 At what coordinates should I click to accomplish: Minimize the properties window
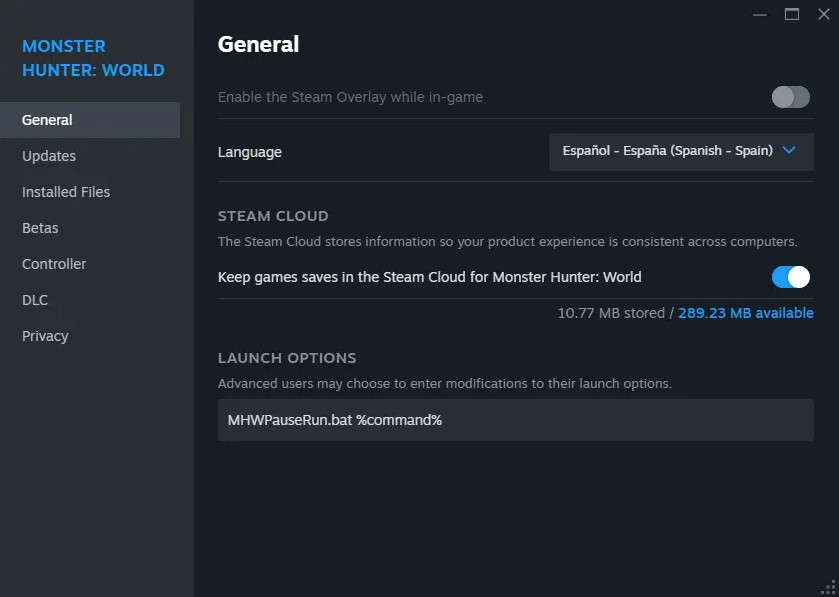pyautogui.click(x=760, y=14)
